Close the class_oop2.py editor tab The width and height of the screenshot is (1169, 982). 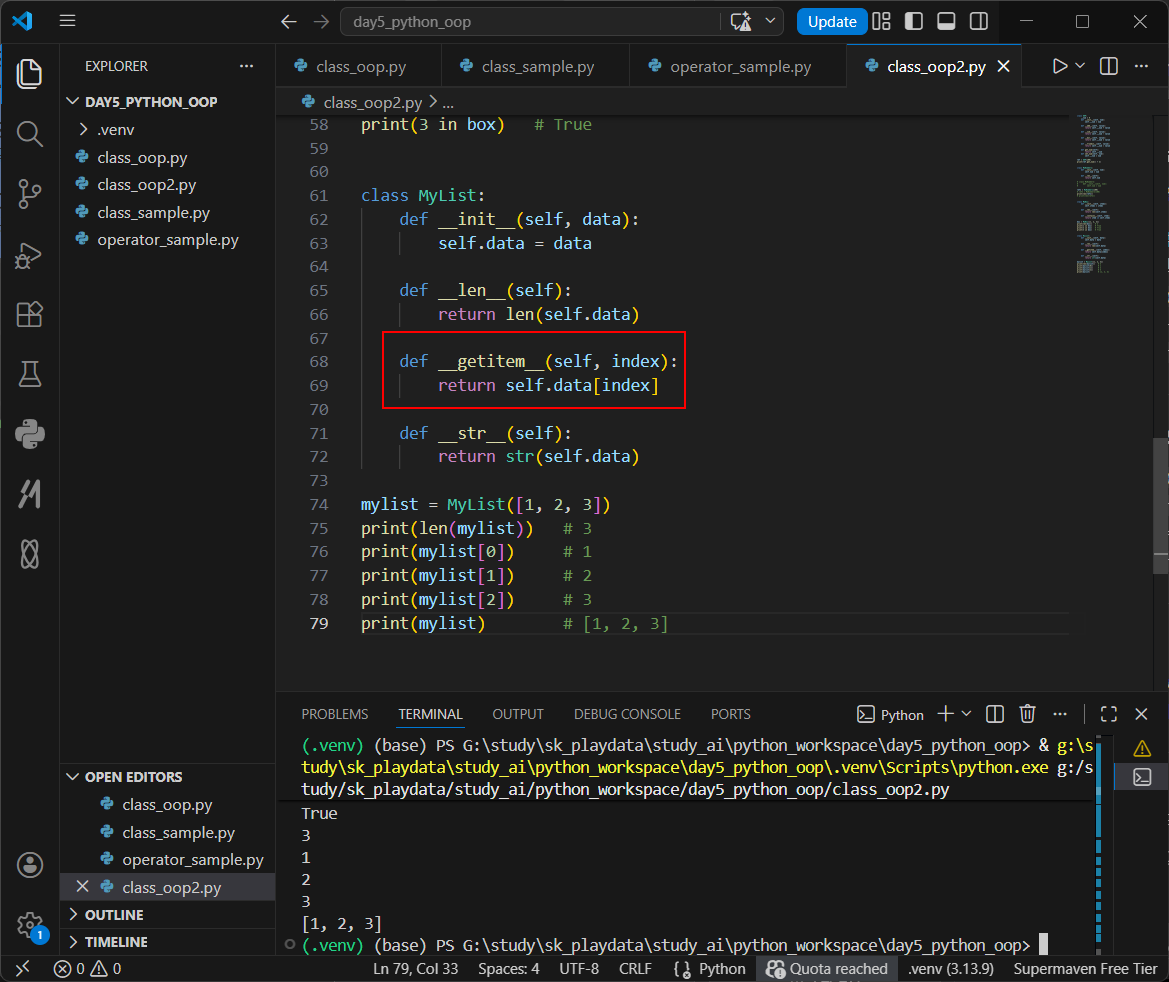[1003, 66]
